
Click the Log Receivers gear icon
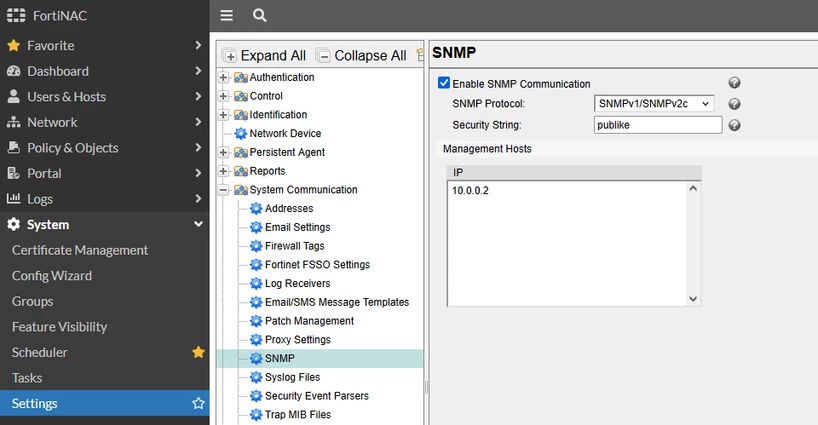(256, 284)
